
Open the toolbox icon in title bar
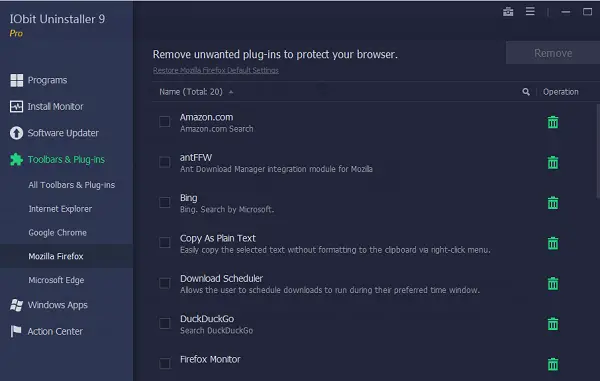pos(508,12)
